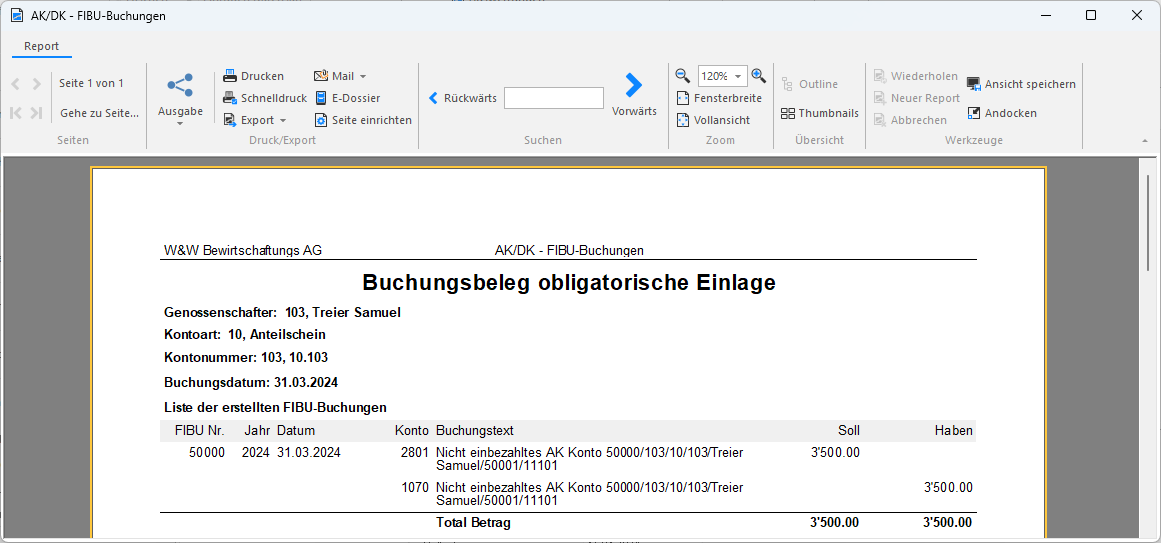Show page Thumbnails

tap(819, 113)
